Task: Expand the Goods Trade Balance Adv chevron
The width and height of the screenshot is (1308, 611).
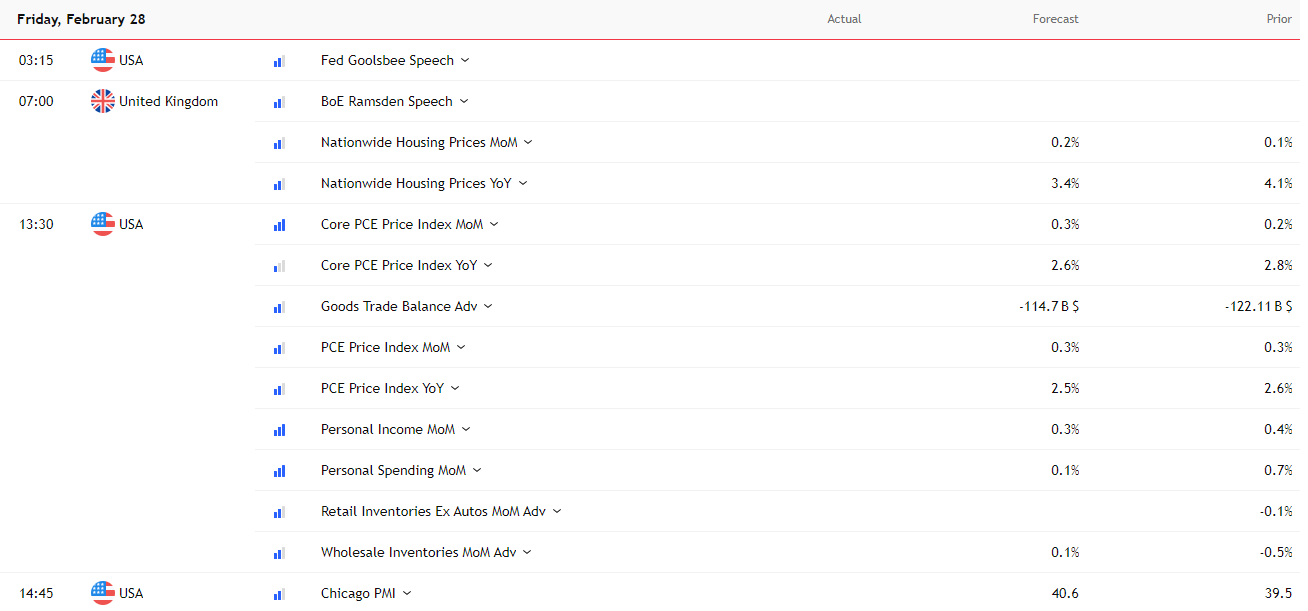Action: [488, 306]
